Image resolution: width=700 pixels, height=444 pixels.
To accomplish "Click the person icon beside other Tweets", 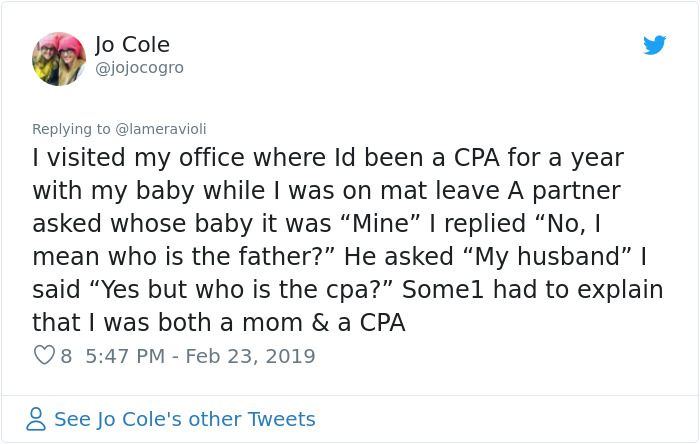I will click(x=36, y=419).
